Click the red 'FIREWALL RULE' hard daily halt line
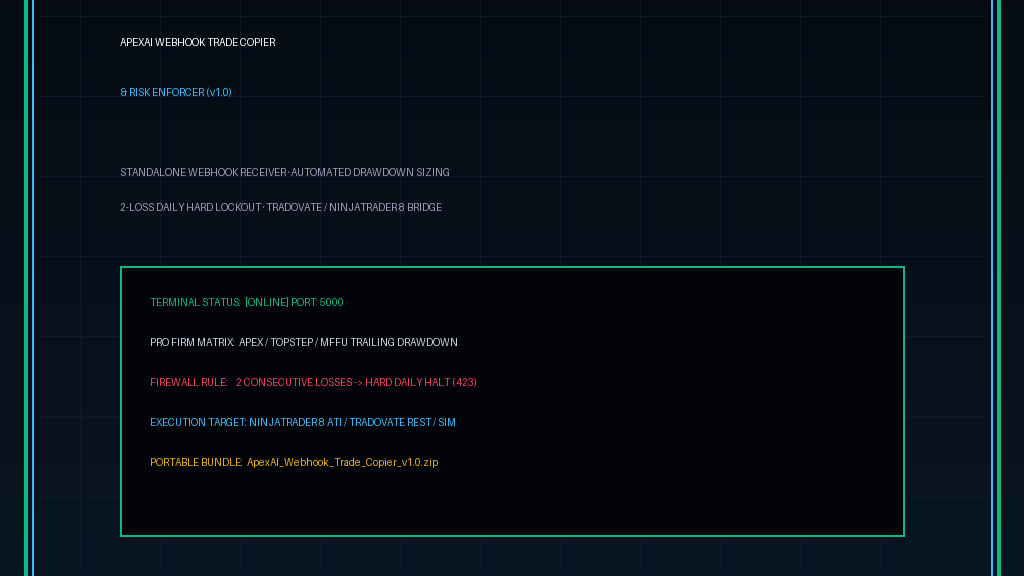 pyautogui.click(x=313, y=383)
